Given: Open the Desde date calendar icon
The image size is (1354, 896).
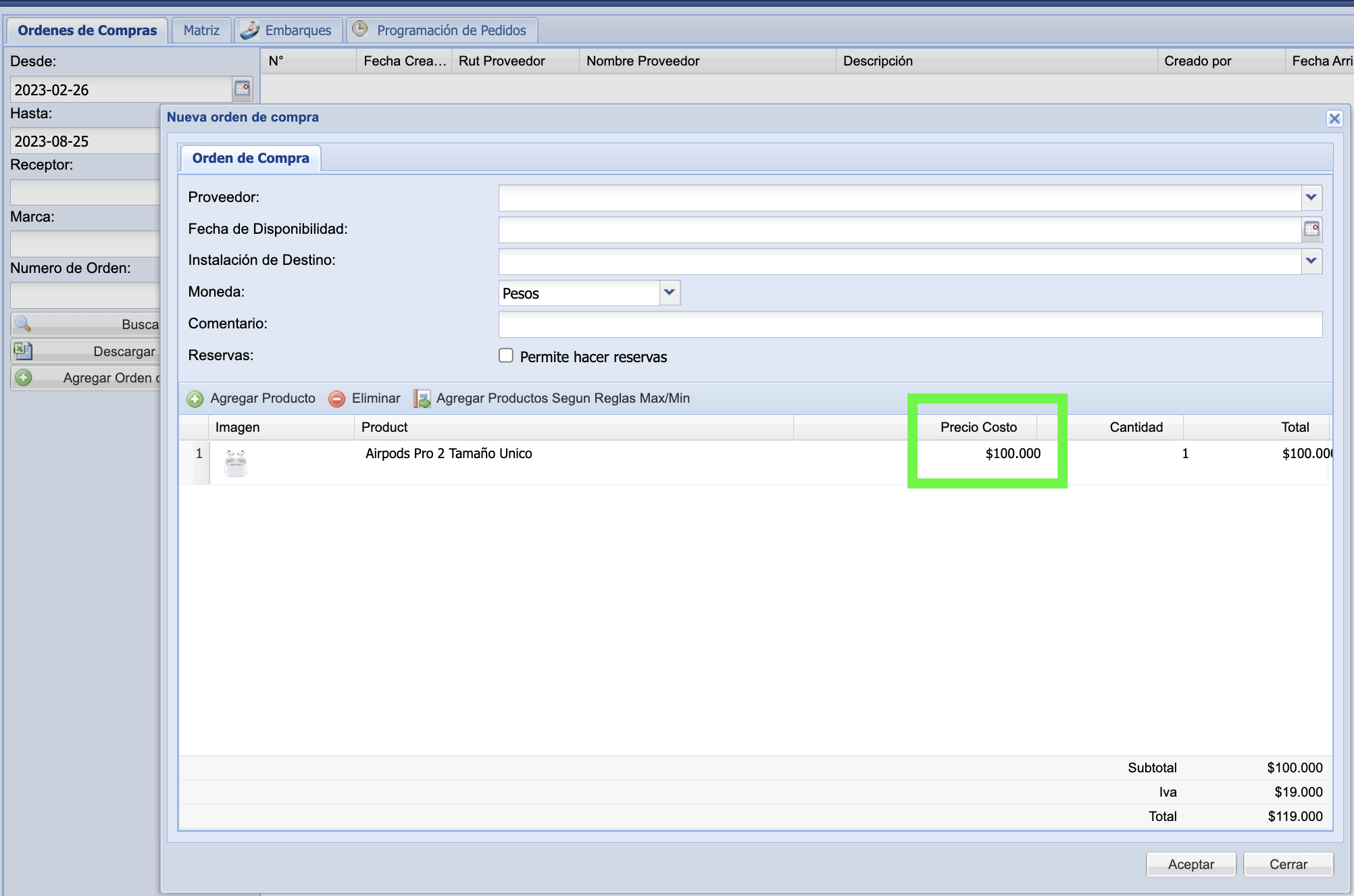Looking at the screenshot, I should [x=242, y=89].
